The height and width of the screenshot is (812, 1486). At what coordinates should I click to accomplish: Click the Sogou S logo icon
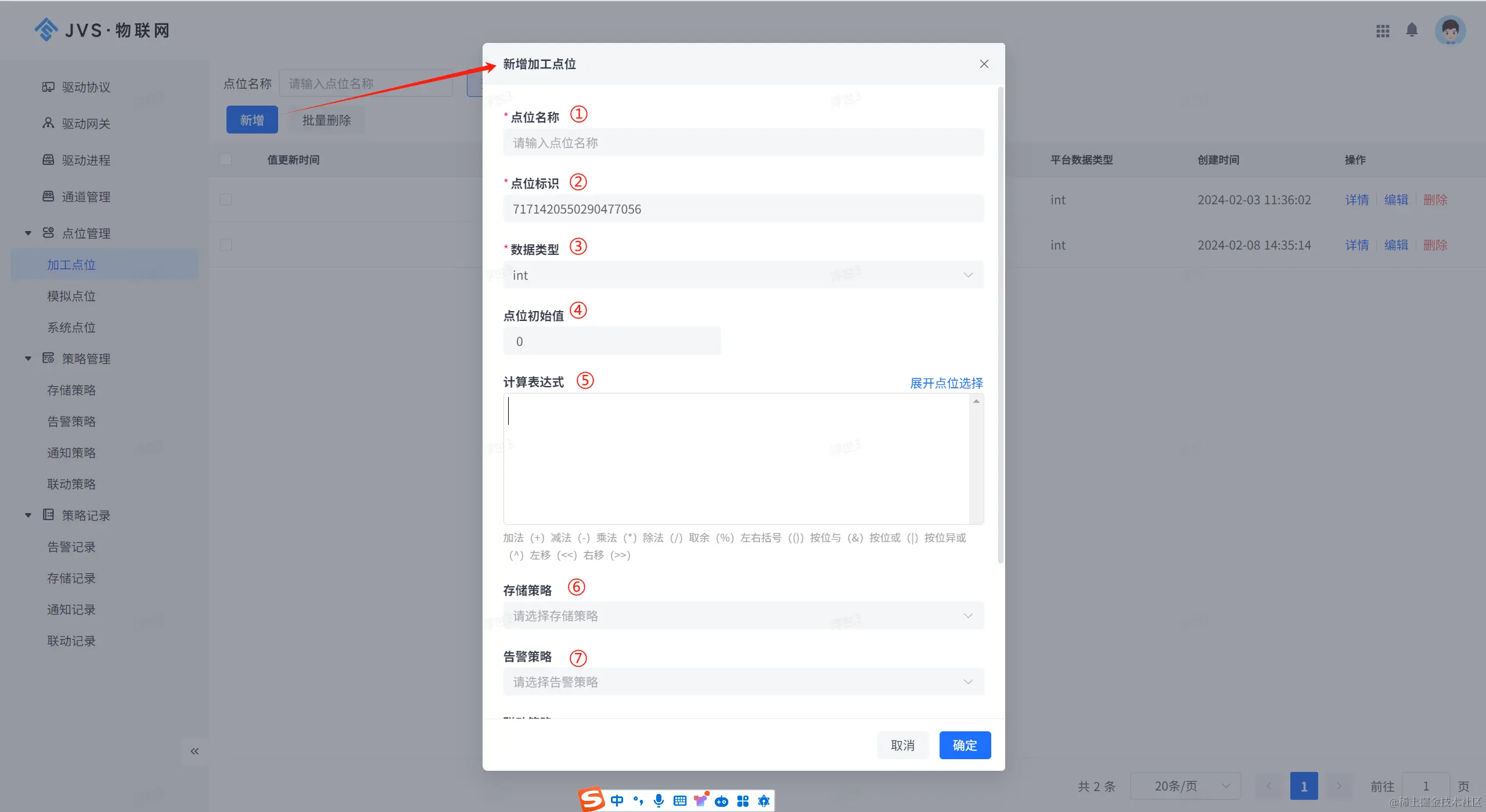592,799
